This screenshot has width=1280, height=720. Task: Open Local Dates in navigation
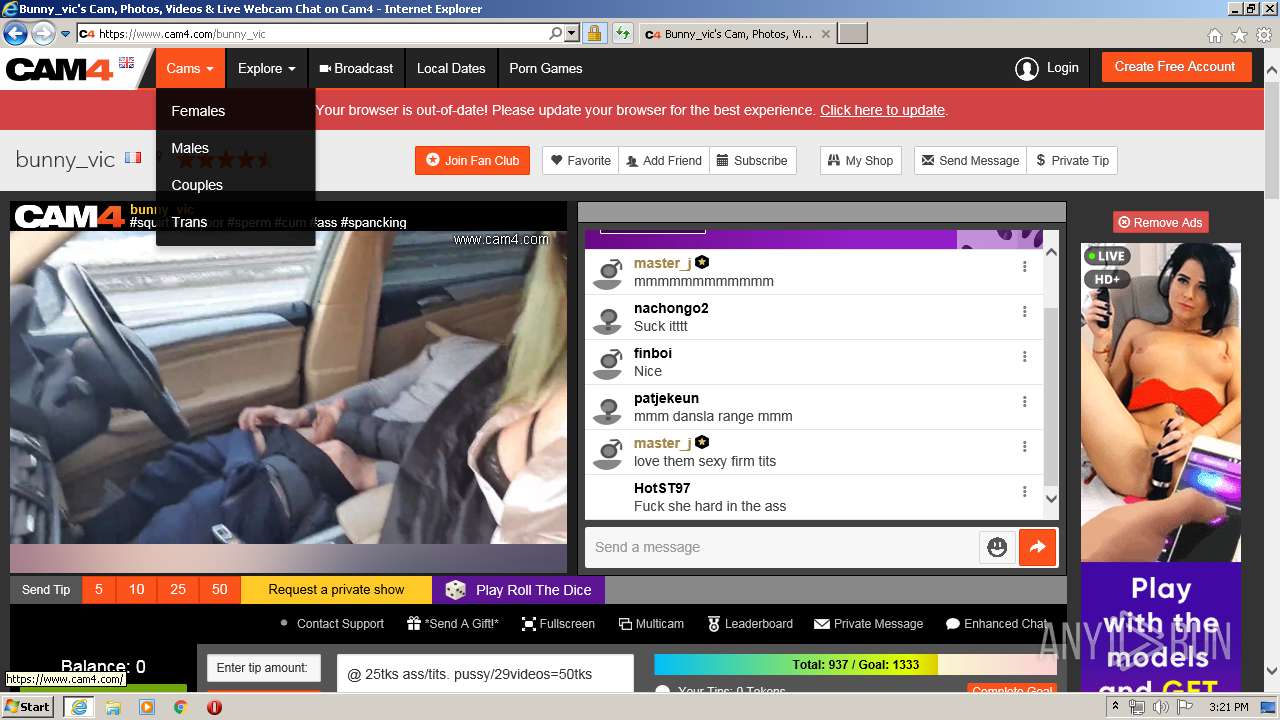point(451,69)
